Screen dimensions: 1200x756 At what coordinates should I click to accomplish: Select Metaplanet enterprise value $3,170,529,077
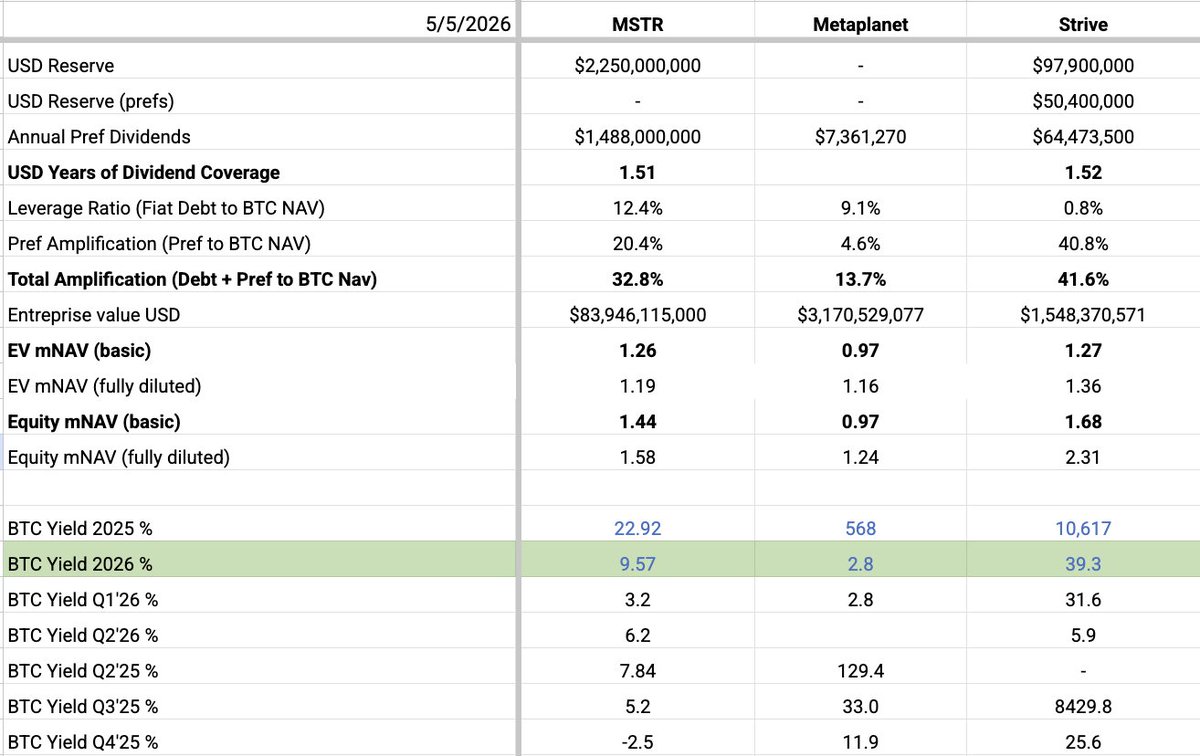[860, 315]
